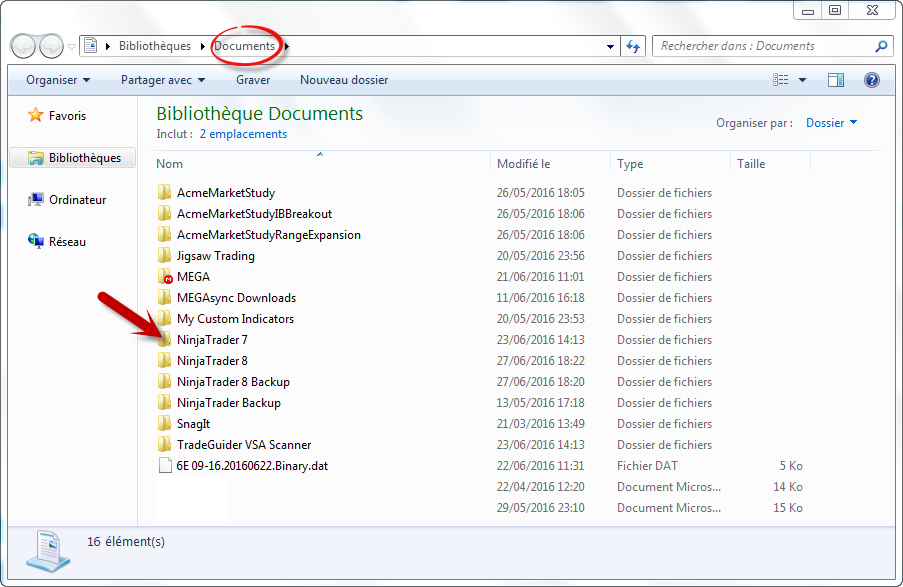The image size is (903, 587).
Task: Click the Fichier DAT type cell
Action: click(647, 466)
